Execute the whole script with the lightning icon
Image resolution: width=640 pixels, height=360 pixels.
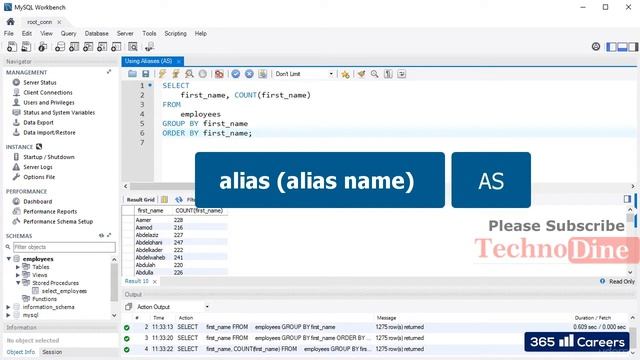pyautogui.click(x=162, y=74)
